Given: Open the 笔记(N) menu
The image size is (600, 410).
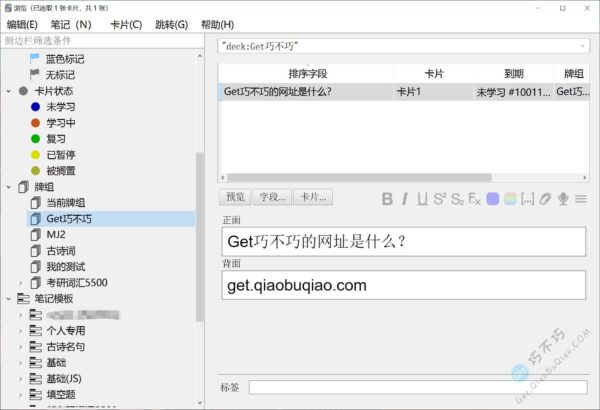Looking at the screenshot, I should 70,24.
